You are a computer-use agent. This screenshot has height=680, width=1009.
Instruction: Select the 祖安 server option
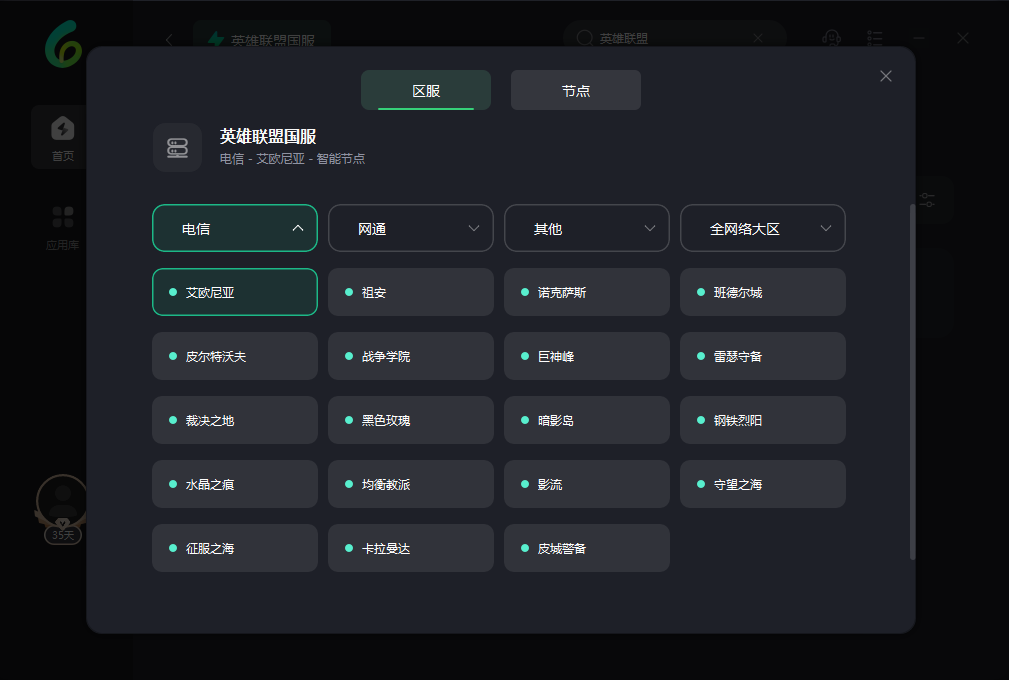click(x=411, y=292)
